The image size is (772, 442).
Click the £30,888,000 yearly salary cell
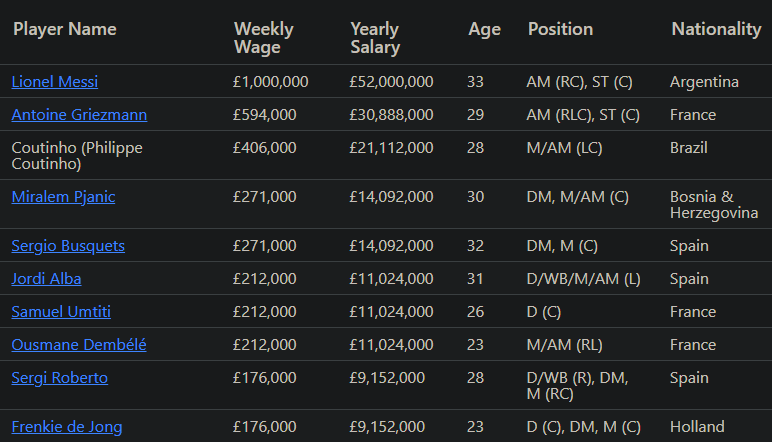[391, 115]
